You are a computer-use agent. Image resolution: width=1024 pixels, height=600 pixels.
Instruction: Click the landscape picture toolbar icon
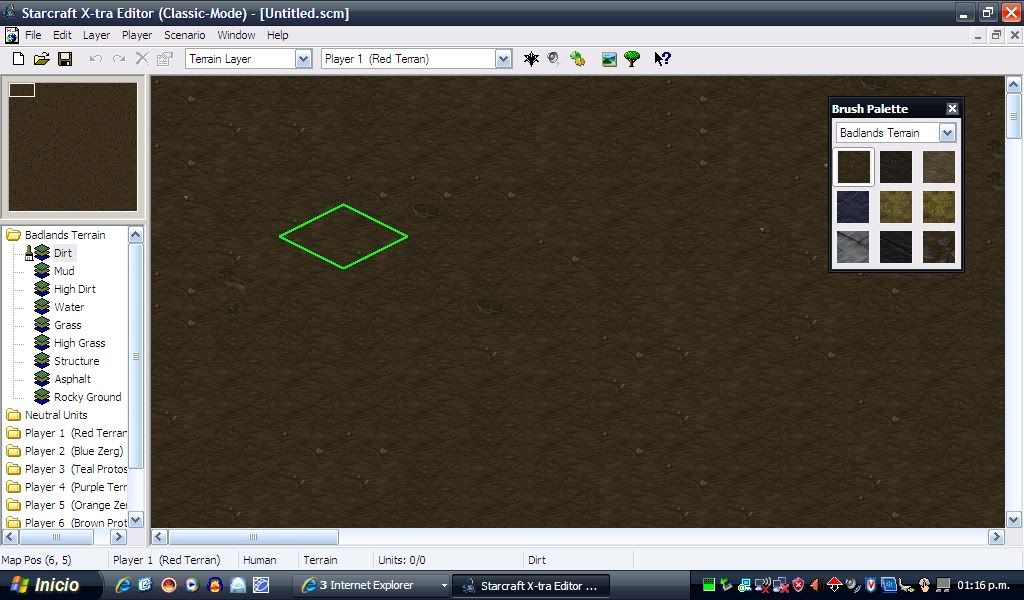click(609, 59)
